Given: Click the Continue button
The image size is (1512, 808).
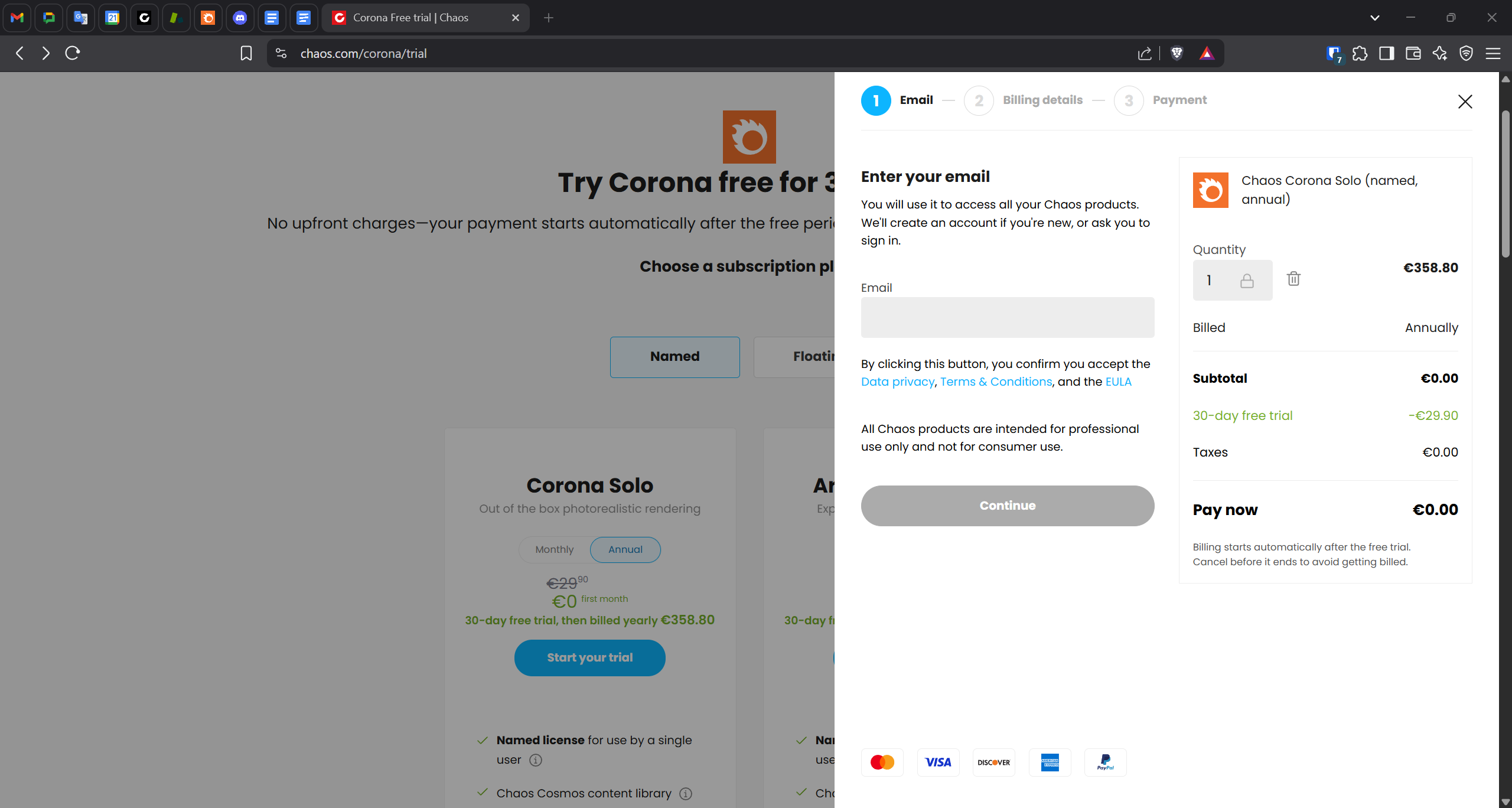Looking at the screenshot, I should (1008, 506).
